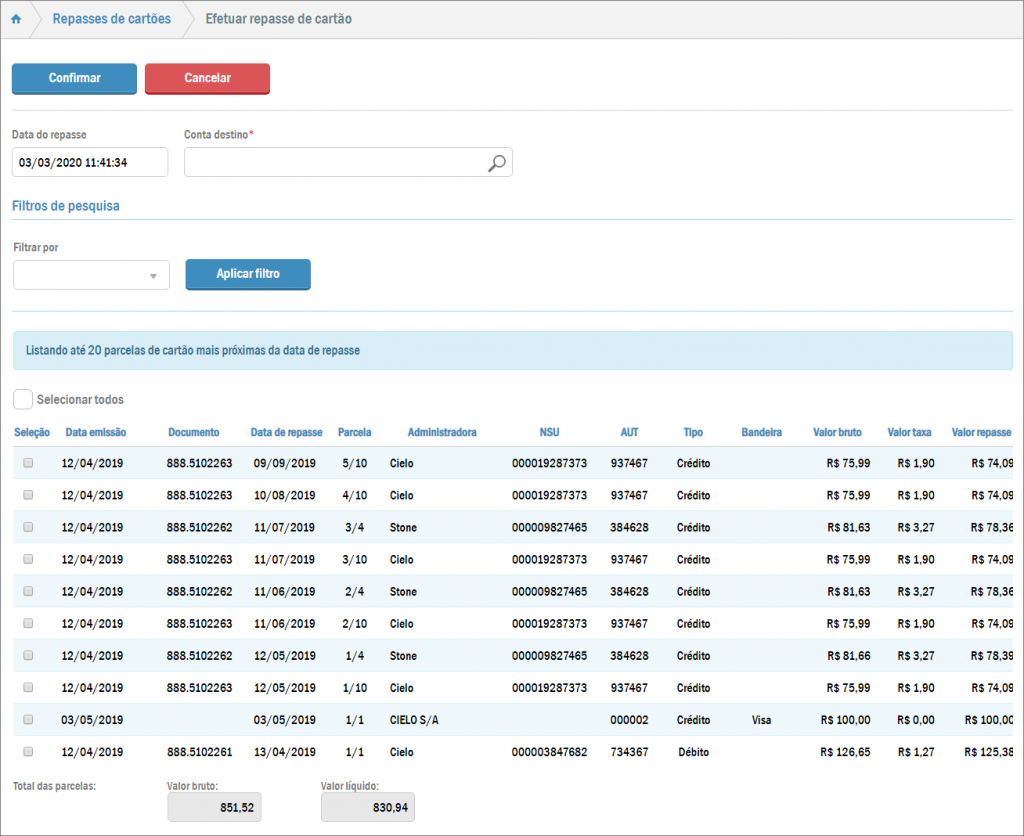1024x836 pixels.
Task: Click the Aplicar filtro button
Action: (248, 274)
